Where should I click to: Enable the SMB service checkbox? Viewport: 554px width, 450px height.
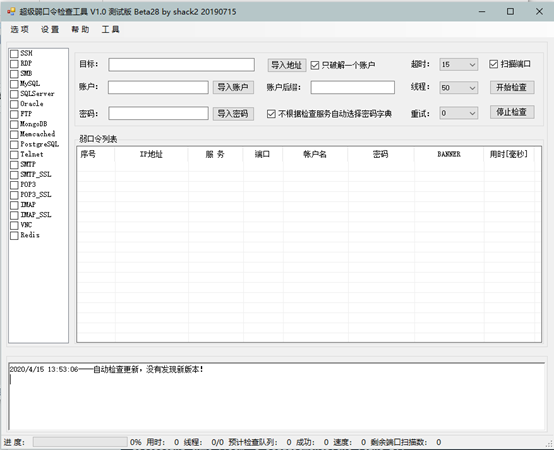click(x=14, y=74)
